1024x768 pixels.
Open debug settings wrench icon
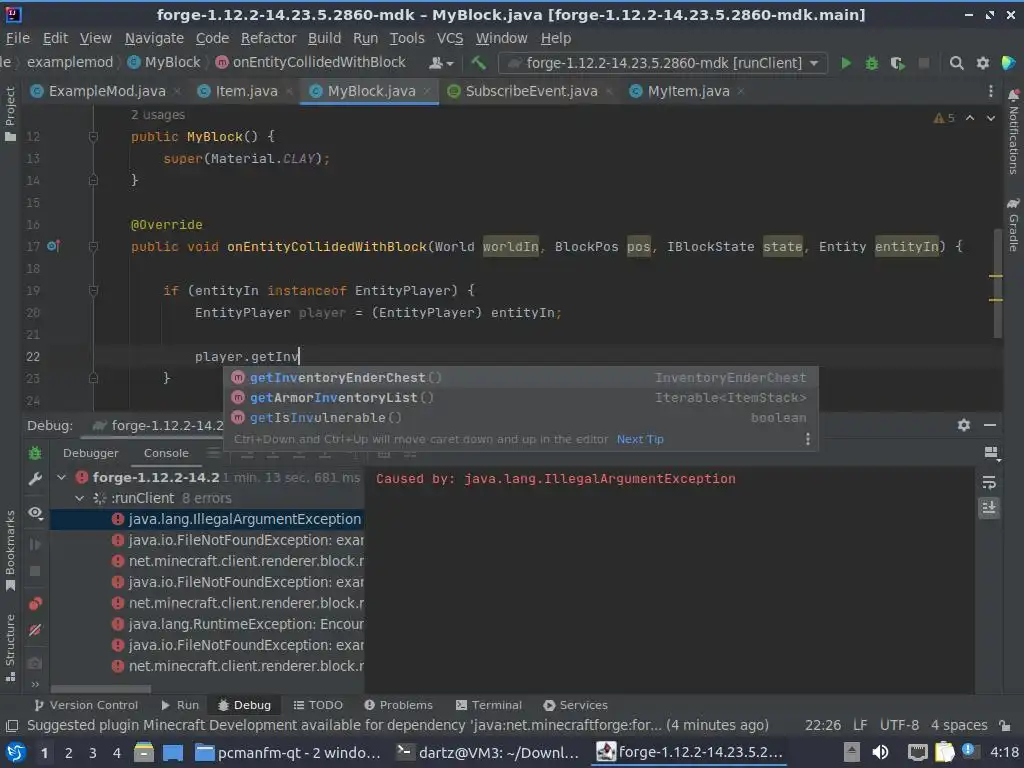(35, 479)
